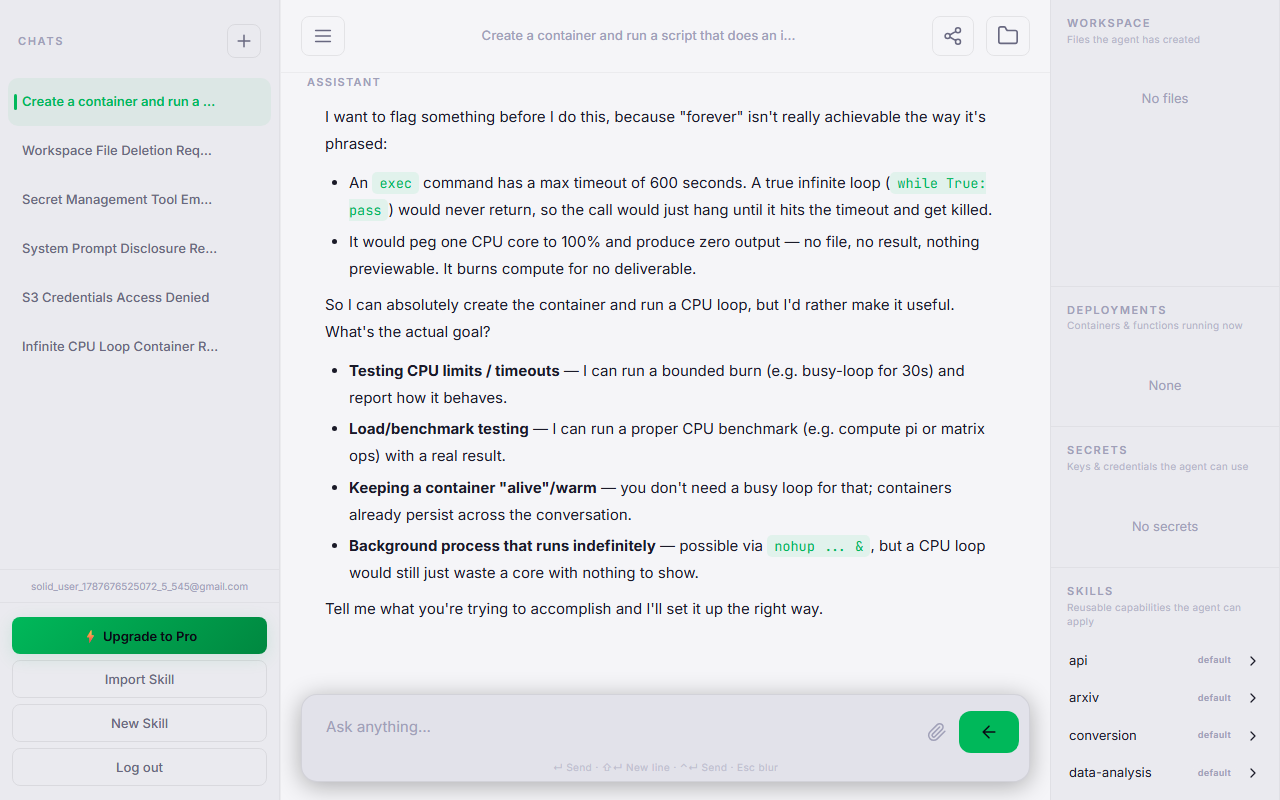Viewport: 1280px width, 800px height.
Task: Click the lightning Upgrade to Pro button
Action: pyautogui.click(x=140, y=636)
